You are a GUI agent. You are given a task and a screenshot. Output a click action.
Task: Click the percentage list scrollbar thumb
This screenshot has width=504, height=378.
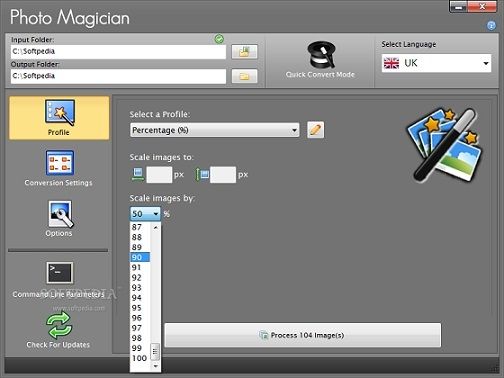click(x=155, y=352)
